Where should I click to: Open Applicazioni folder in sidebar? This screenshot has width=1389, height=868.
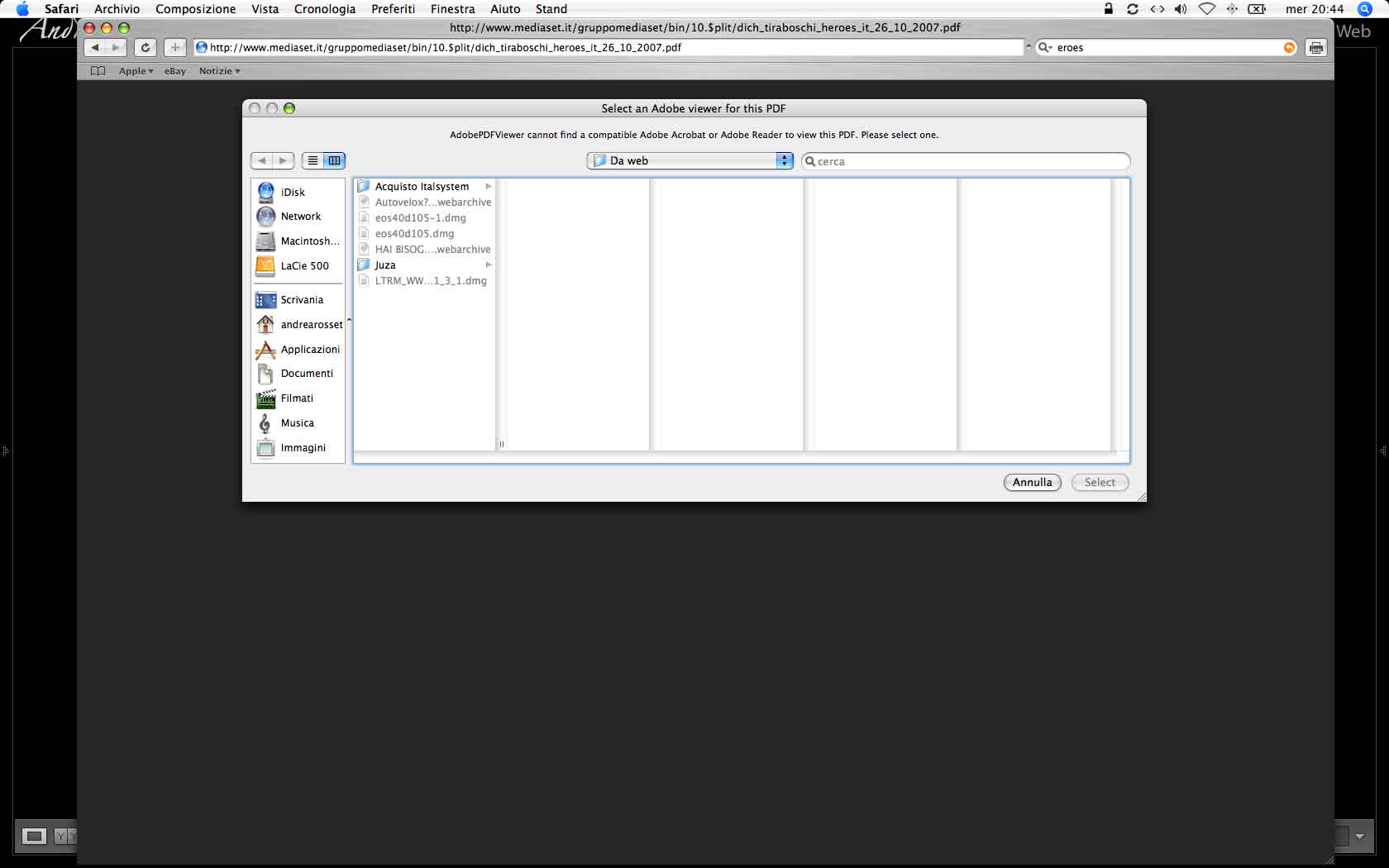(298, 350)
